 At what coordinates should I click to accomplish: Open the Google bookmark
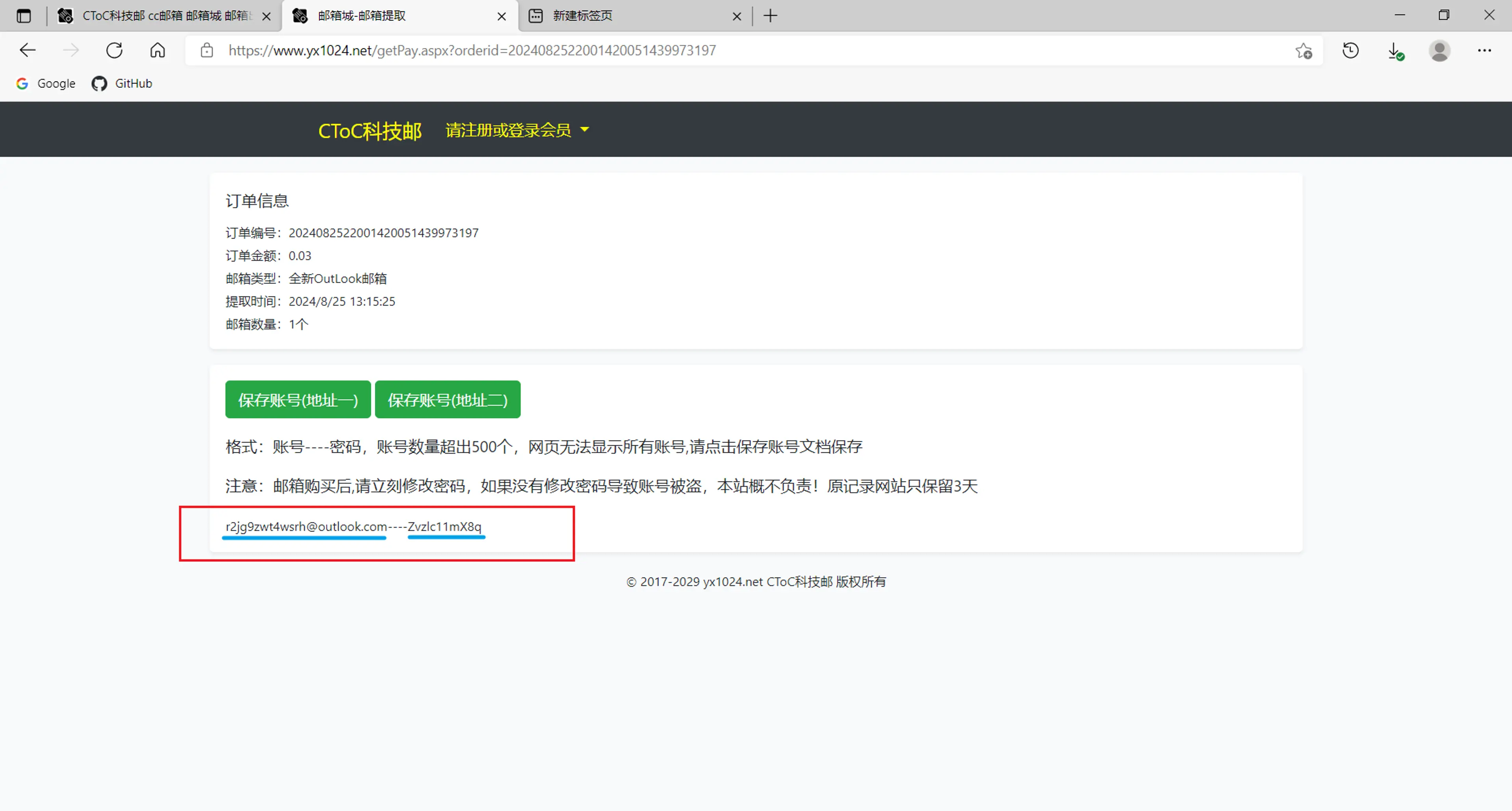point(45,83)
